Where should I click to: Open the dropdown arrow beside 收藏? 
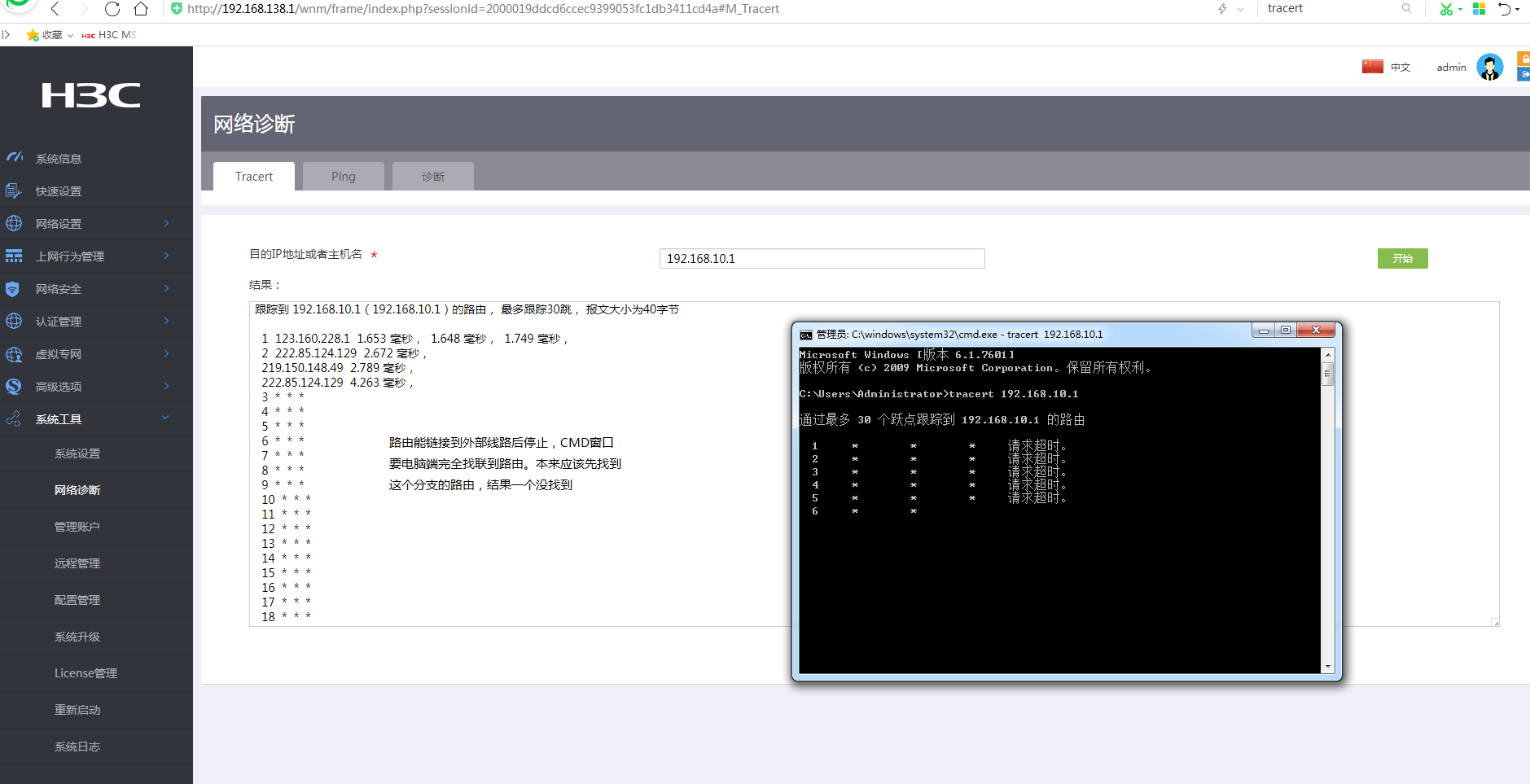pyautogui.click(x=70, y=36)
